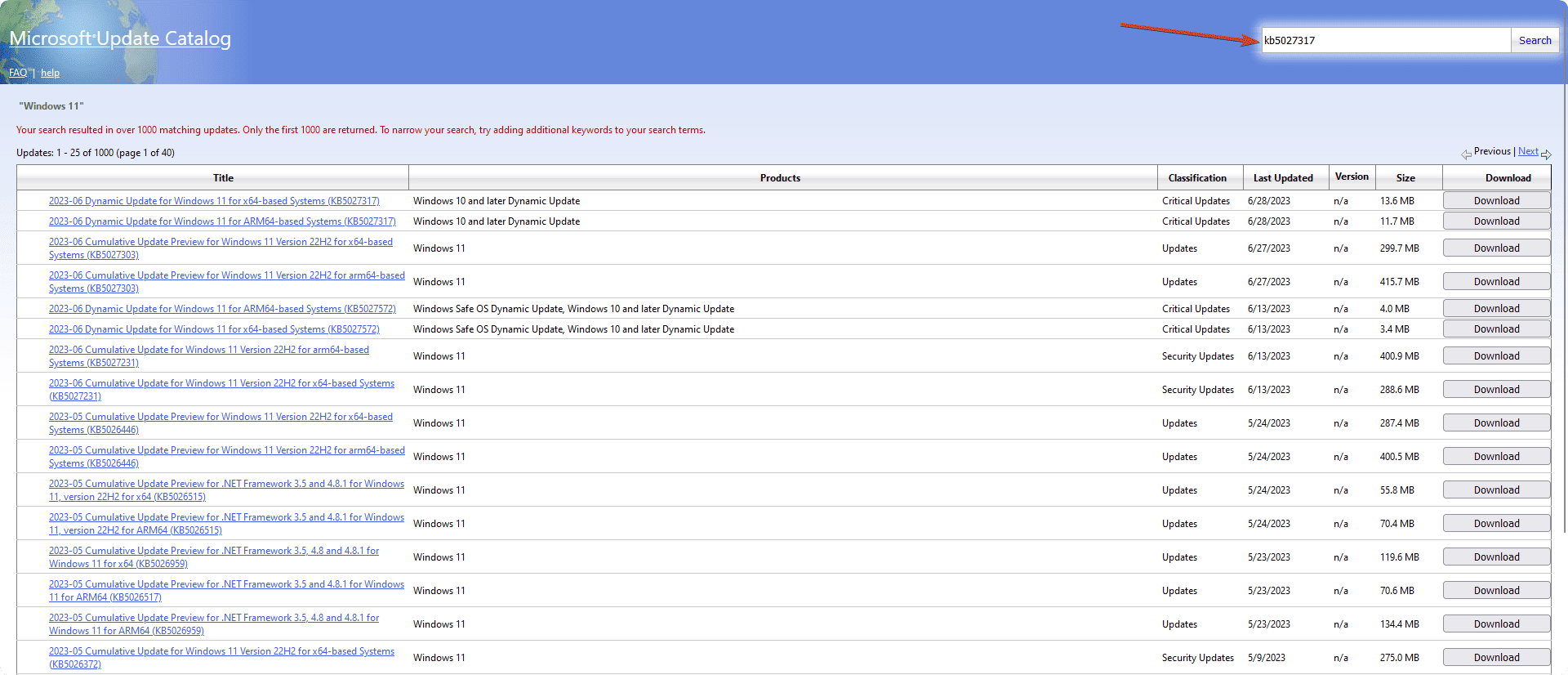Select the '6/28/2023' date in first row
1568x675 pixels.
tap(1269, 201)
